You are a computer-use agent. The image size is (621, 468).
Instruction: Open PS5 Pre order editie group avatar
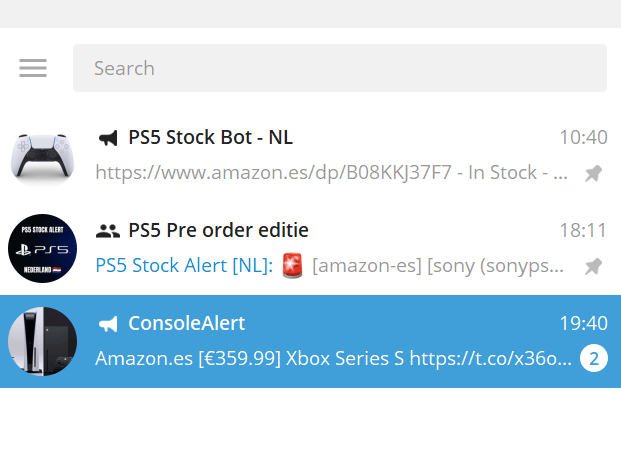tap(42, 249)
